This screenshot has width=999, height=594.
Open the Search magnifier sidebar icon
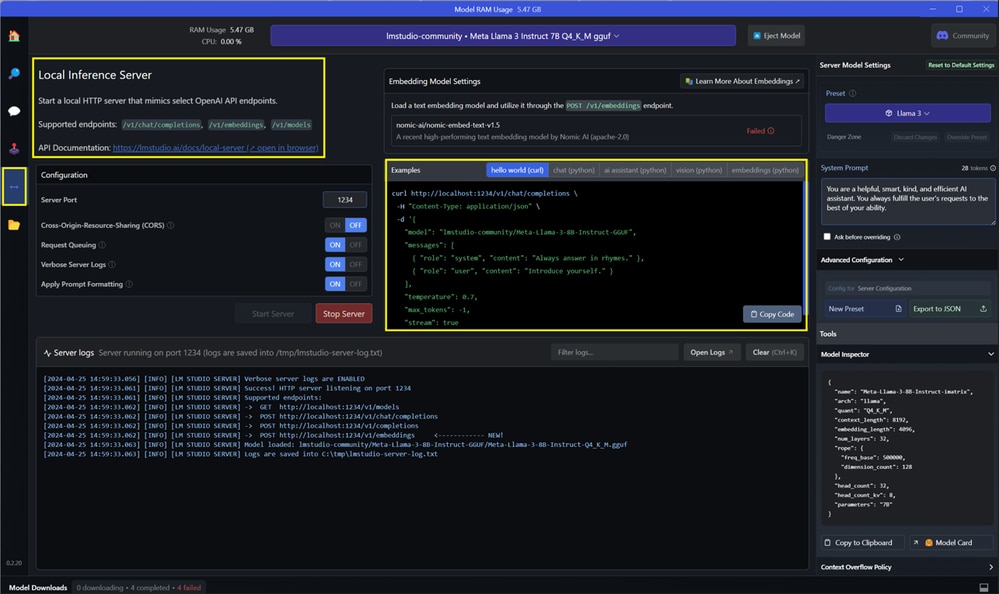pos(14,74)
